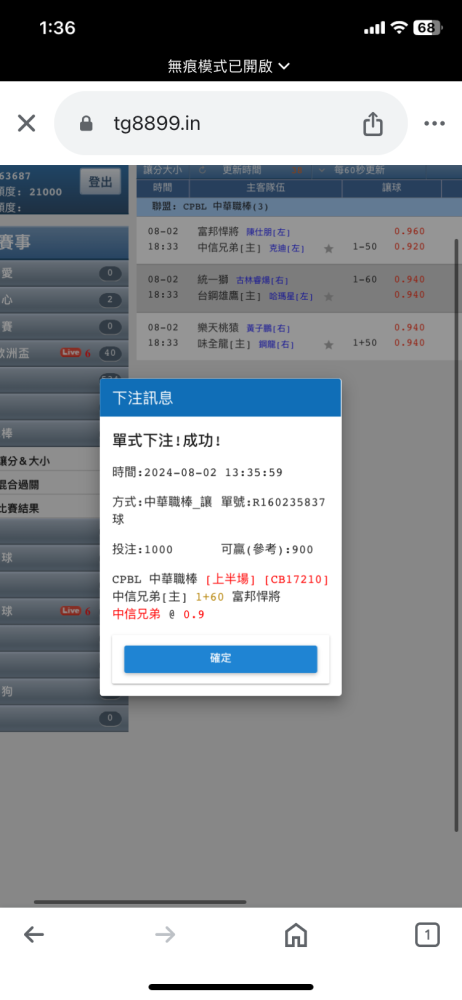Tap the home icon in bottom bar
Image resolution: width=462 pixels, height=1000 pixels.
[x=296, y=936]
